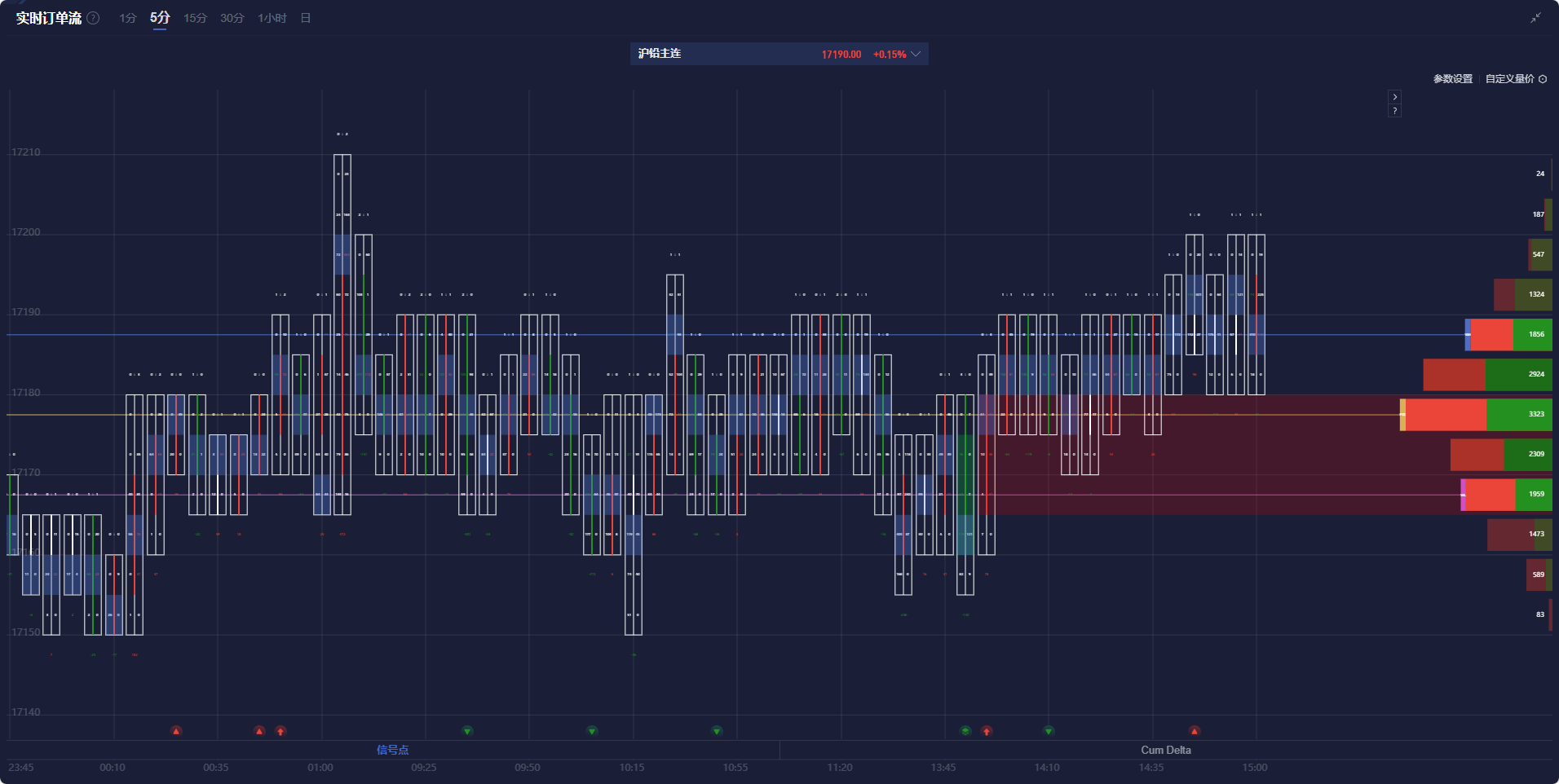Select the 30分 interval
Screen dimensions: 1559x784
231,17
